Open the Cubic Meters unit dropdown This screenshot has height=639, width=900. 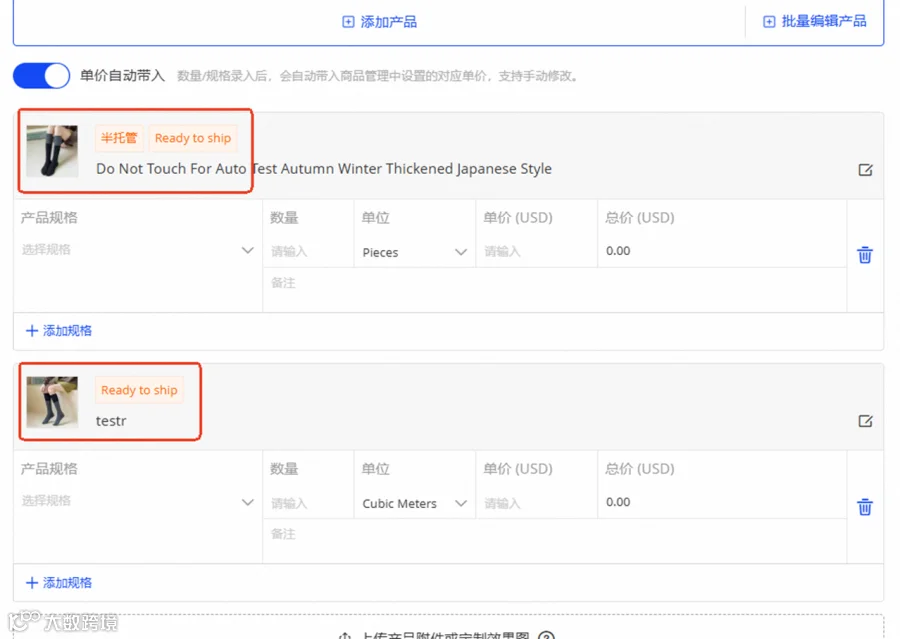(414, 504)
